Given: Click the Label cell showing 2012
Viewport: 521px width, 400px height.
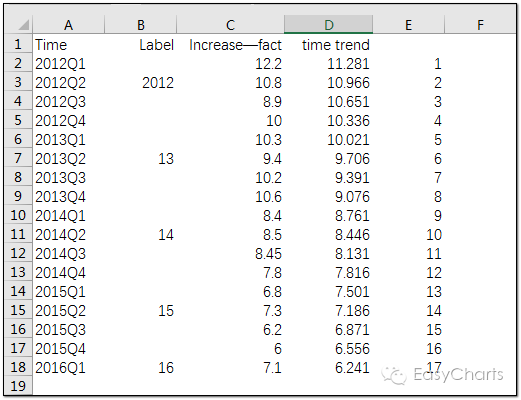Looking at the screenshot, I should point(140,82).
